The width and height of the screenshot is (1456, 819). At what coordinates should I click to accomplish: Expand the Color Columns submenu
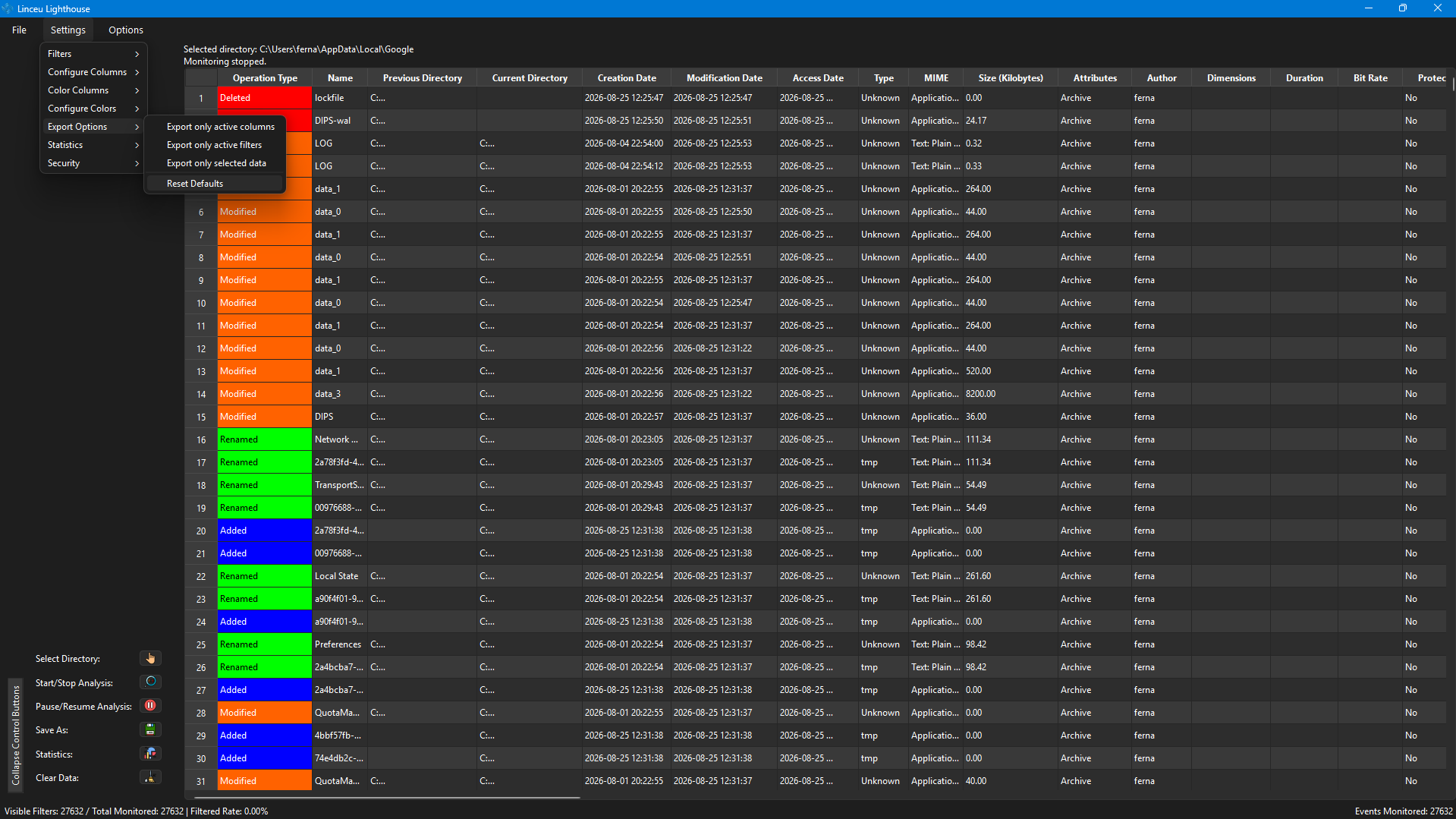pyautogui.click(x=93, y=90)
